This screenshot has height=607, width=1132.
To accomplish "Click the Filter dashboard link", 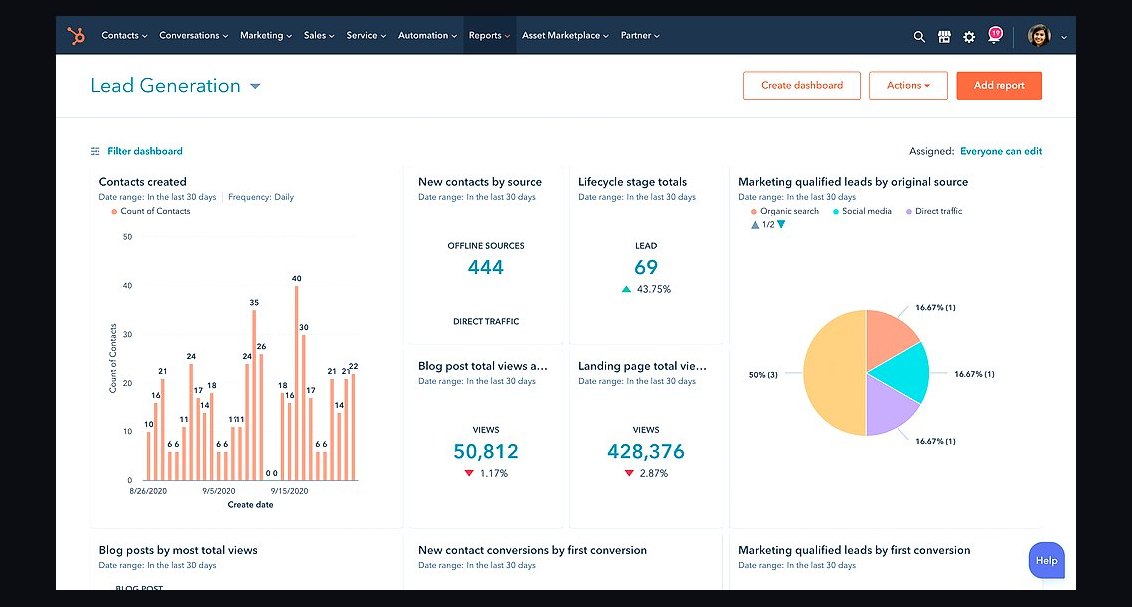I will pos(145,152).
